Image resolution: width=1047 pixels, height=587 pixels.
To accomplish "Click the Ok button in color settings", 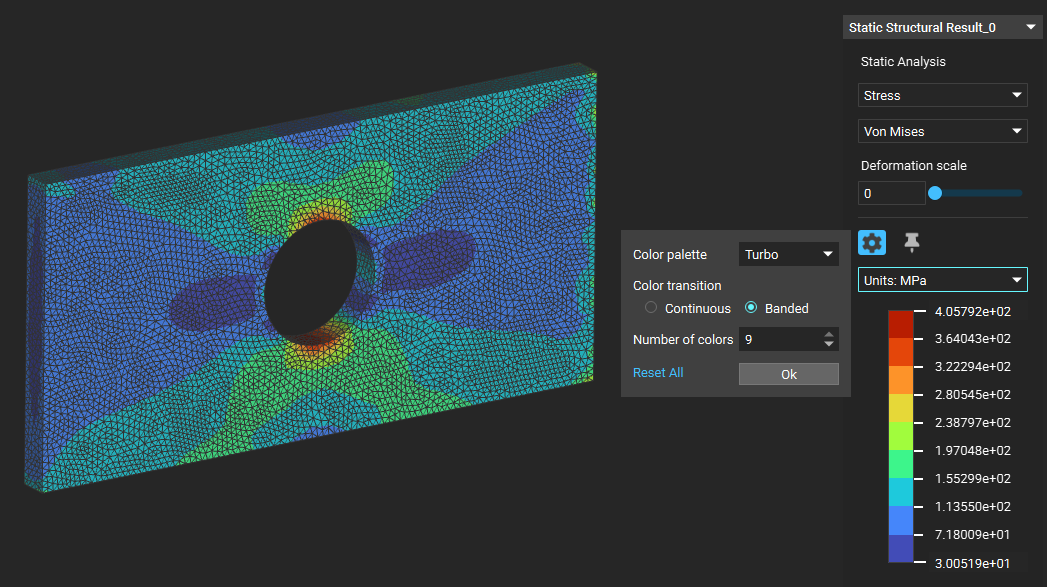I will (789, 375).
